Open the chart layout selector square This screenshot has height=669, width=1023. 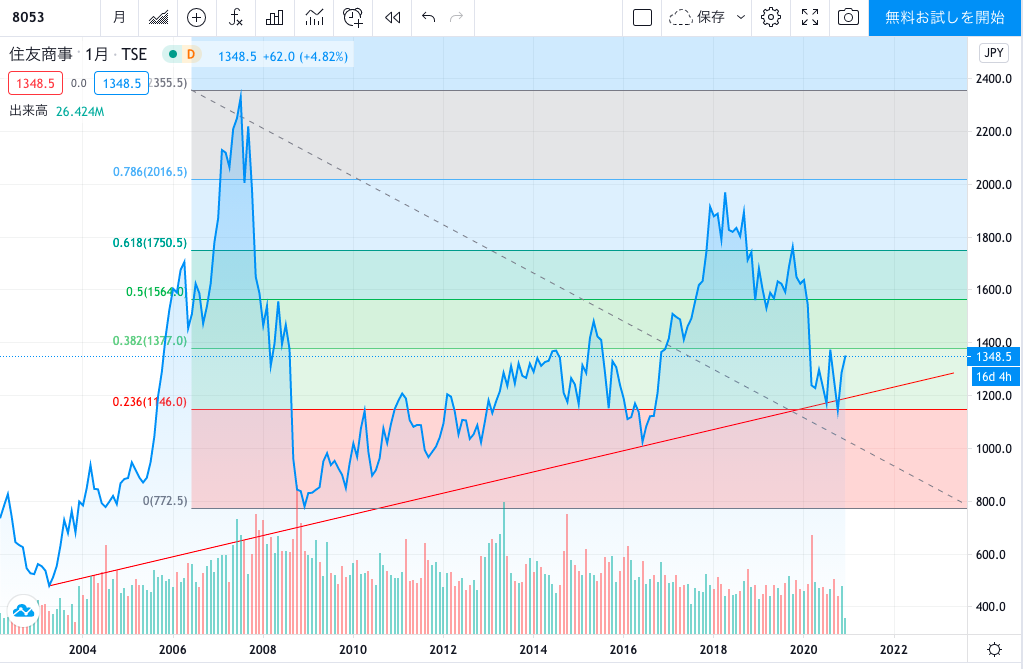[x=643, y=18]
